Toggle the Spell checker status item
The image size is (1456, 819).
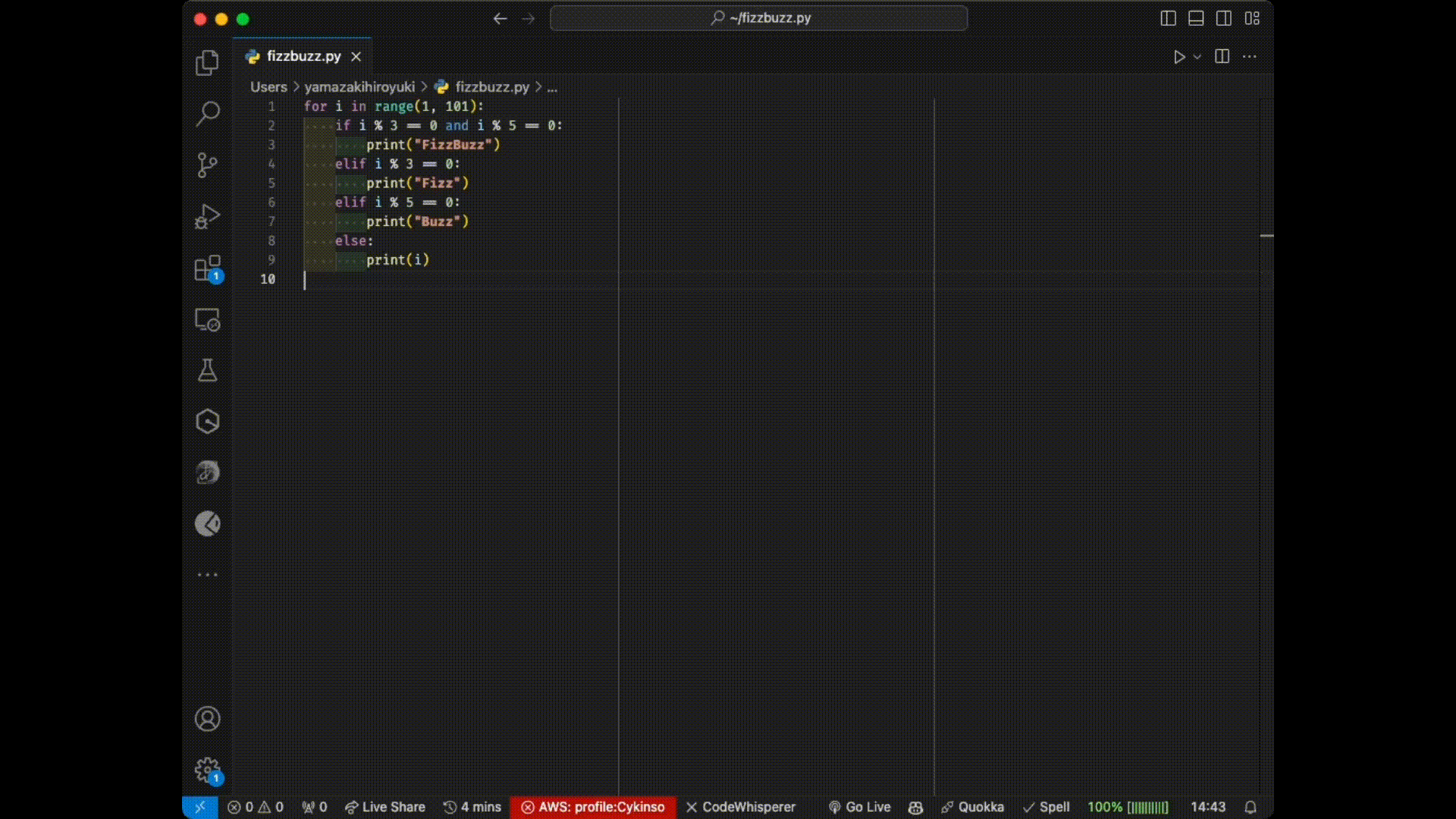pyautogui.click(x=1046, y=807)
